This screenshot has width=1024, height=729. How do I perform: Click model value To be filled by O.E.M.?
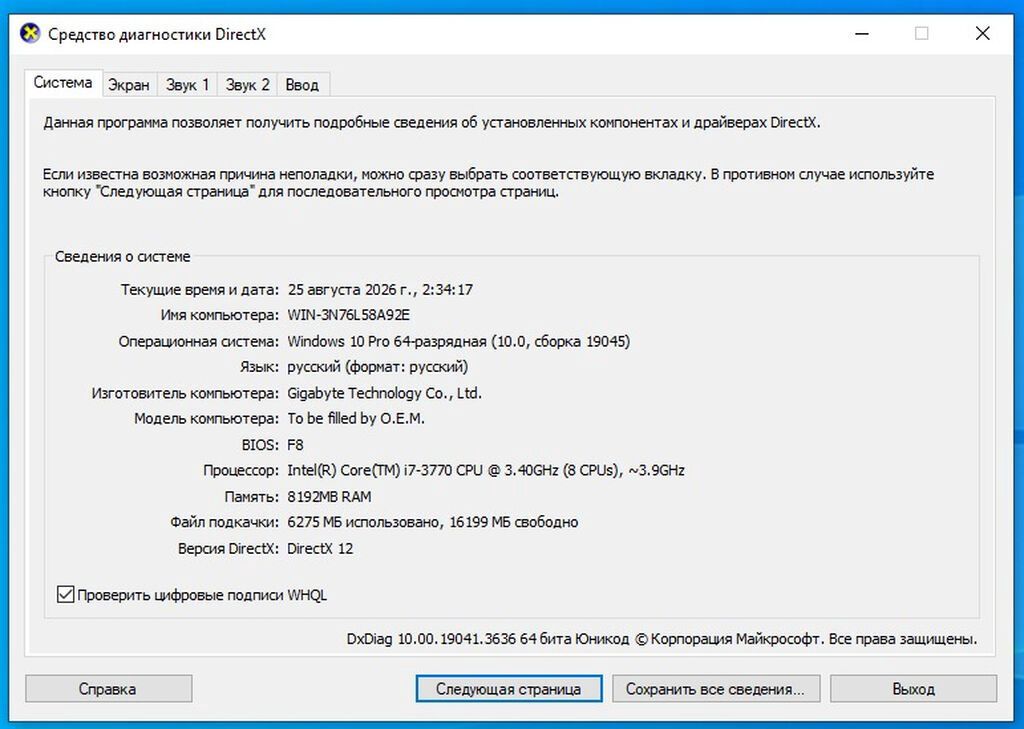click(356, 419)
